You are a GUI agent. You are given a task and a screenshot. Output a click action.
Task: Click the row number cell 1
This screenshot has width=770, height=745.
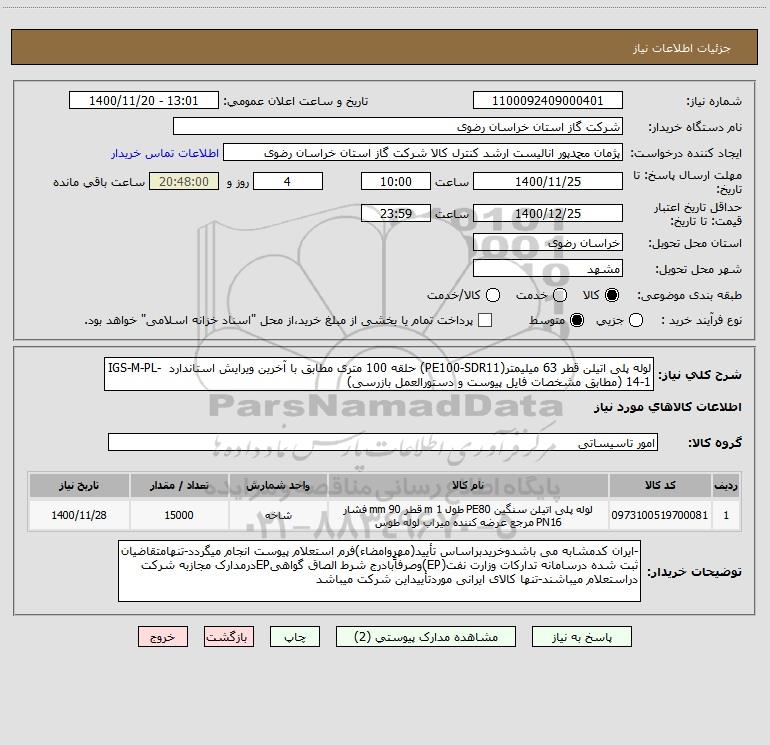[x=726, y=515]
